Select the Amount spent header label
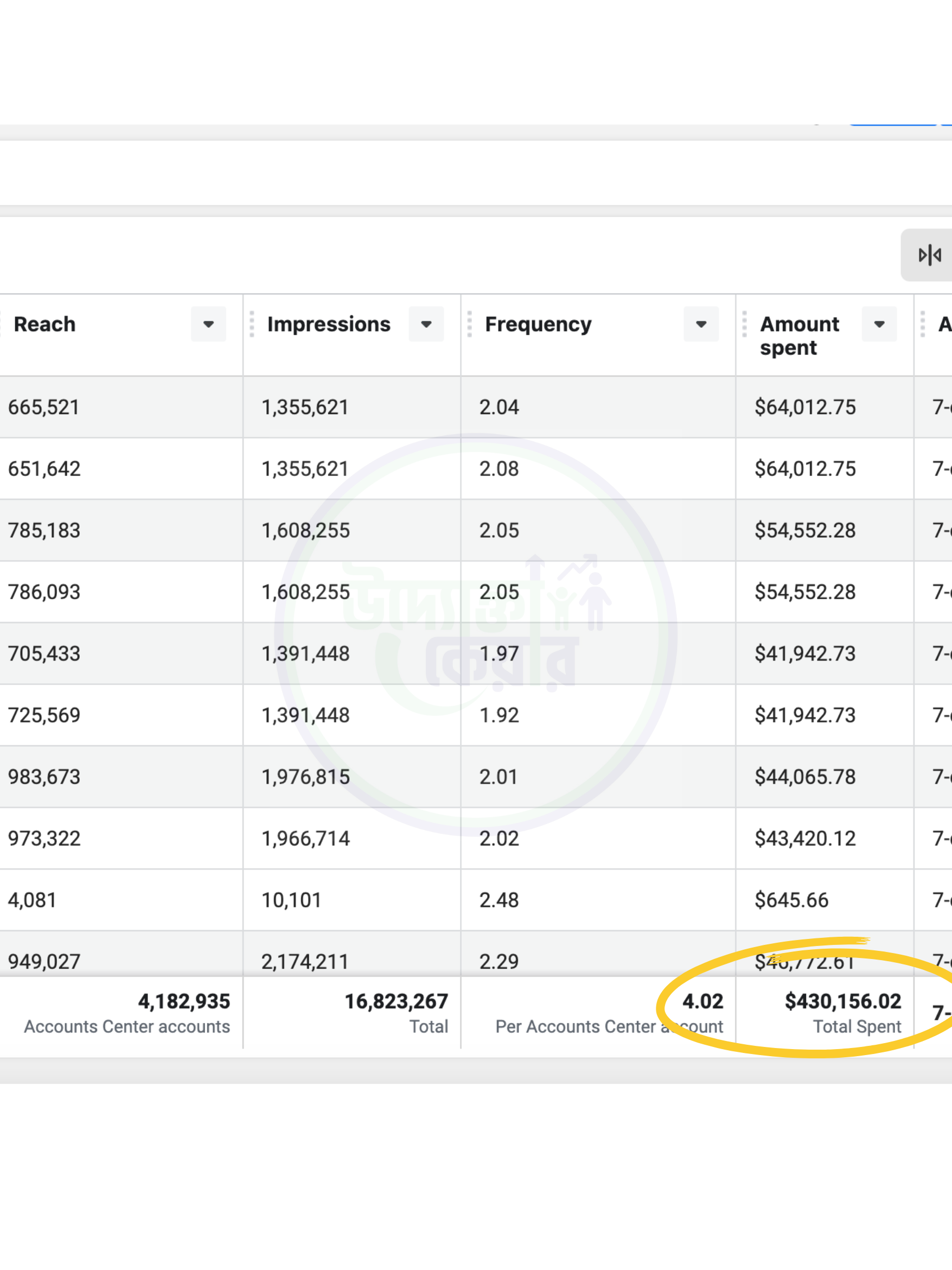The image size is (952, 1270). 799,335
